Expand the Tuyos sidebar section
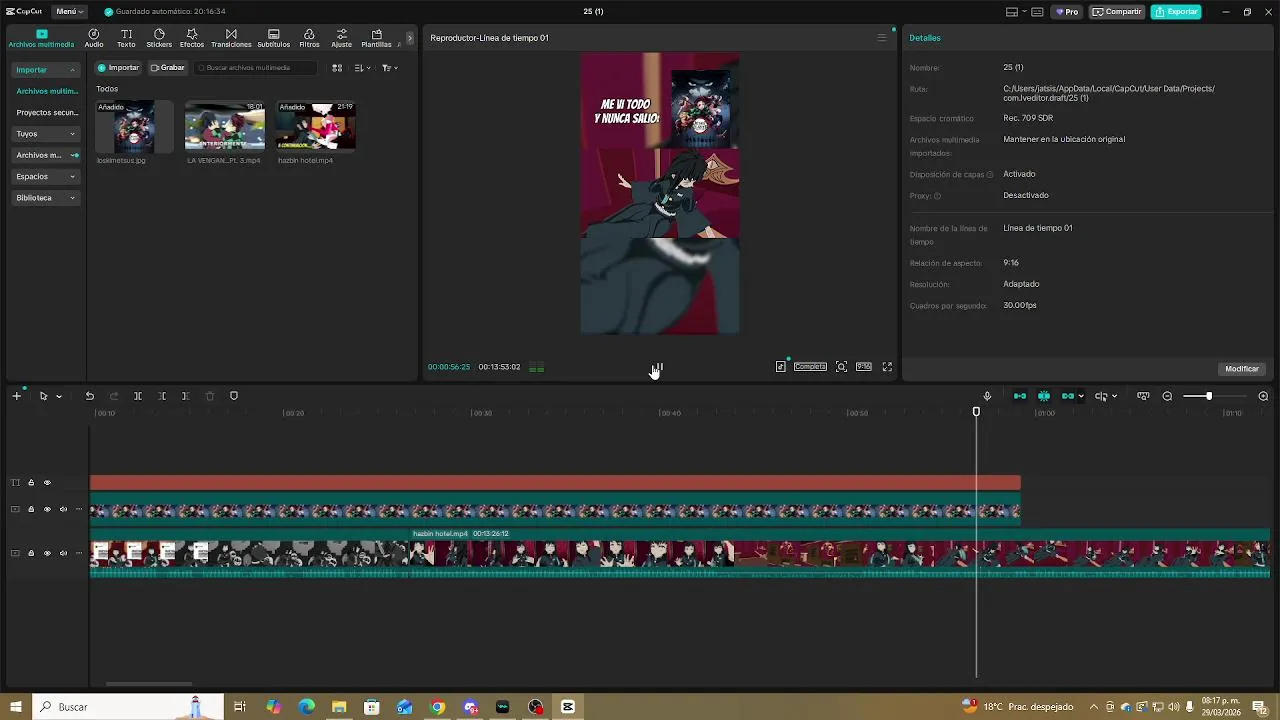The height and width of the screenshot is (720, 1280). pyautogui.click(x=46, y=134)
